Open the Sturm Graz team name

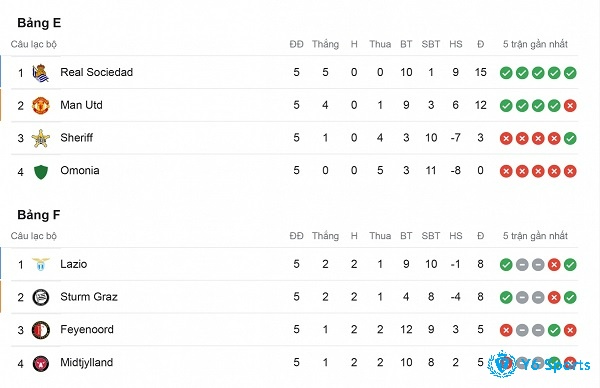89,297
